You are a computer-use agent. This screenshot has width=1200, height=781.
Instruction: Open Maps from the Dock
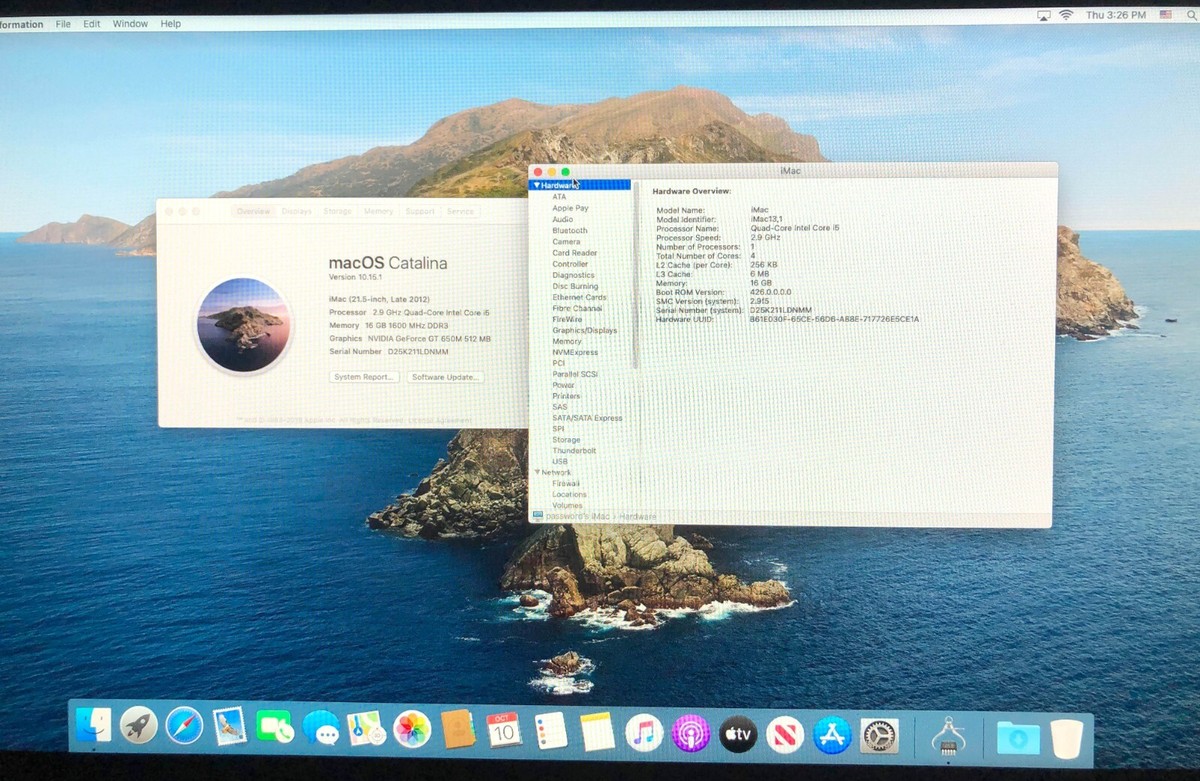coord(366,729)
